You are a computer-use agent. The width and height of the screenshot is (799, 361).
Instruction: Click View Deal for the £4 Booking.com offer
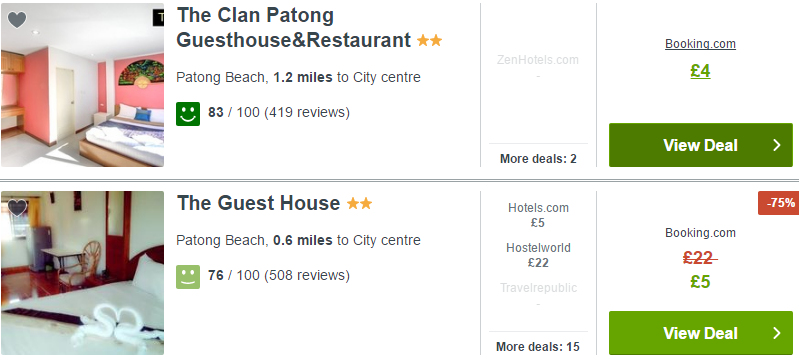(x=701, y=145)
